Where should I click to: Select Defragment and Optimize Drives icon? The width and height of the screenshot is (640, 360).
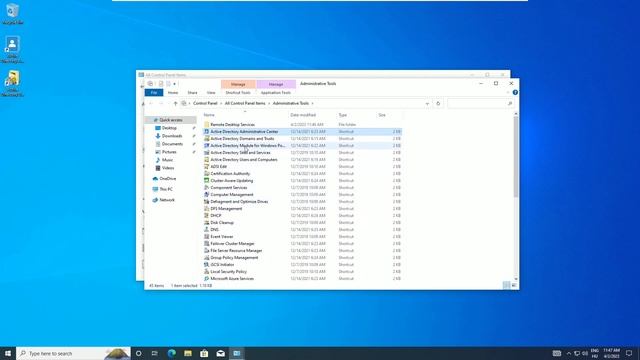(207, 201)
